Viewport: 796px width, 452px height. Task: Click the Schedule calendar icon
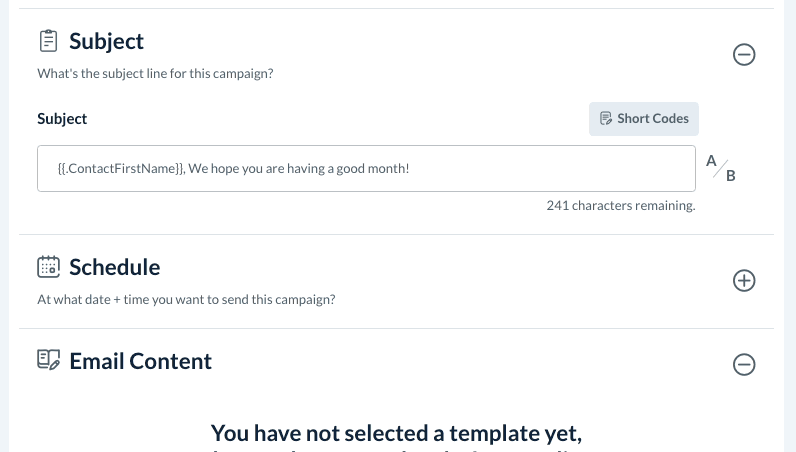pos(48,267)
